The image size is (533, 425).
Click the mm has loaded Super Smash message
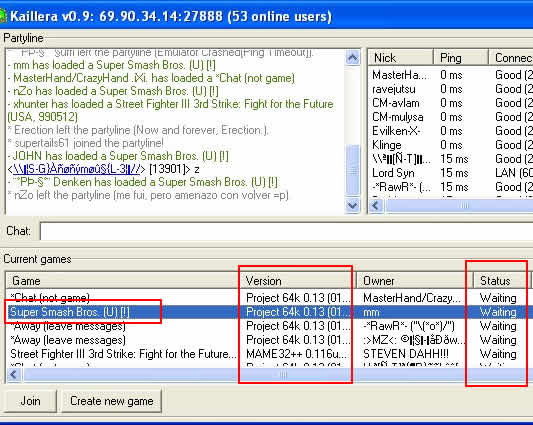coord(111,65)
